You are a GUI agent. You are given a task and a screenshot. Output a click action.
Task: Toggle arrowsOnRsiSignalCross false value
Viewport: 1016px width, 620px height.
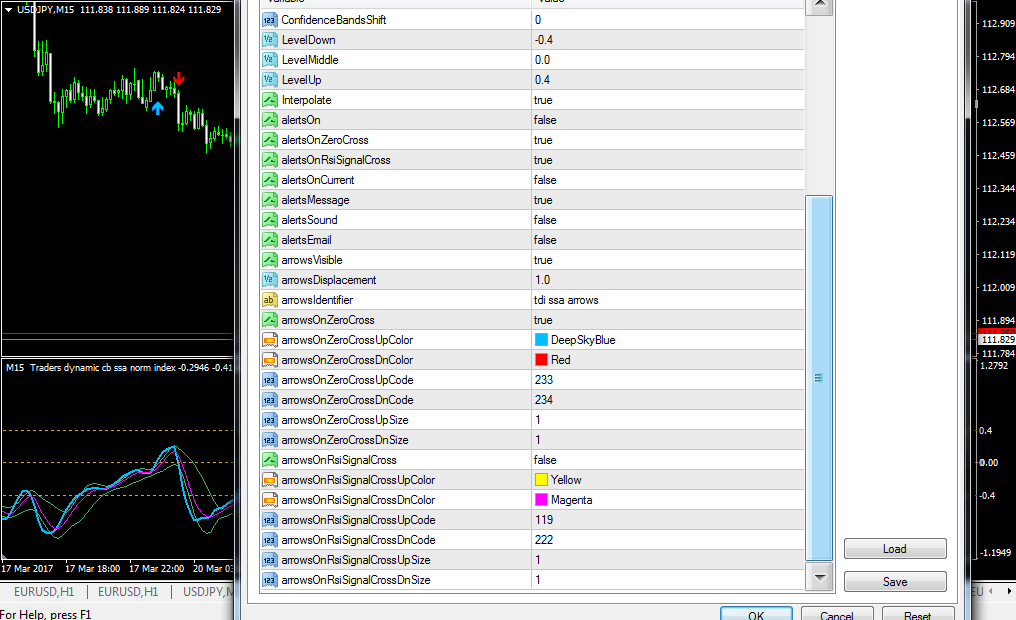pos(667,460)
